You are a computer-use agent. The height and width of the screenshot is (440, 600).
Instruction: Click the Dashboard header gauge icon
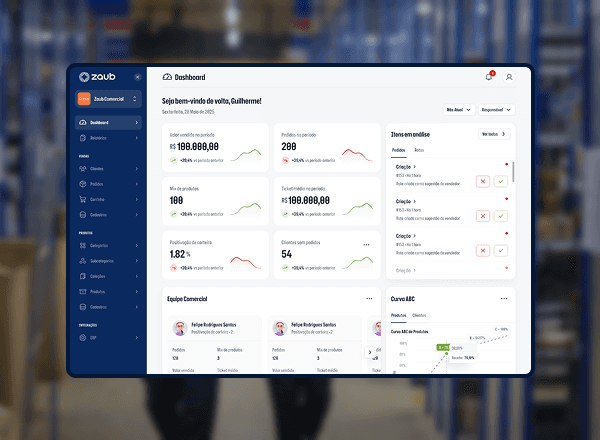[167, 77]
